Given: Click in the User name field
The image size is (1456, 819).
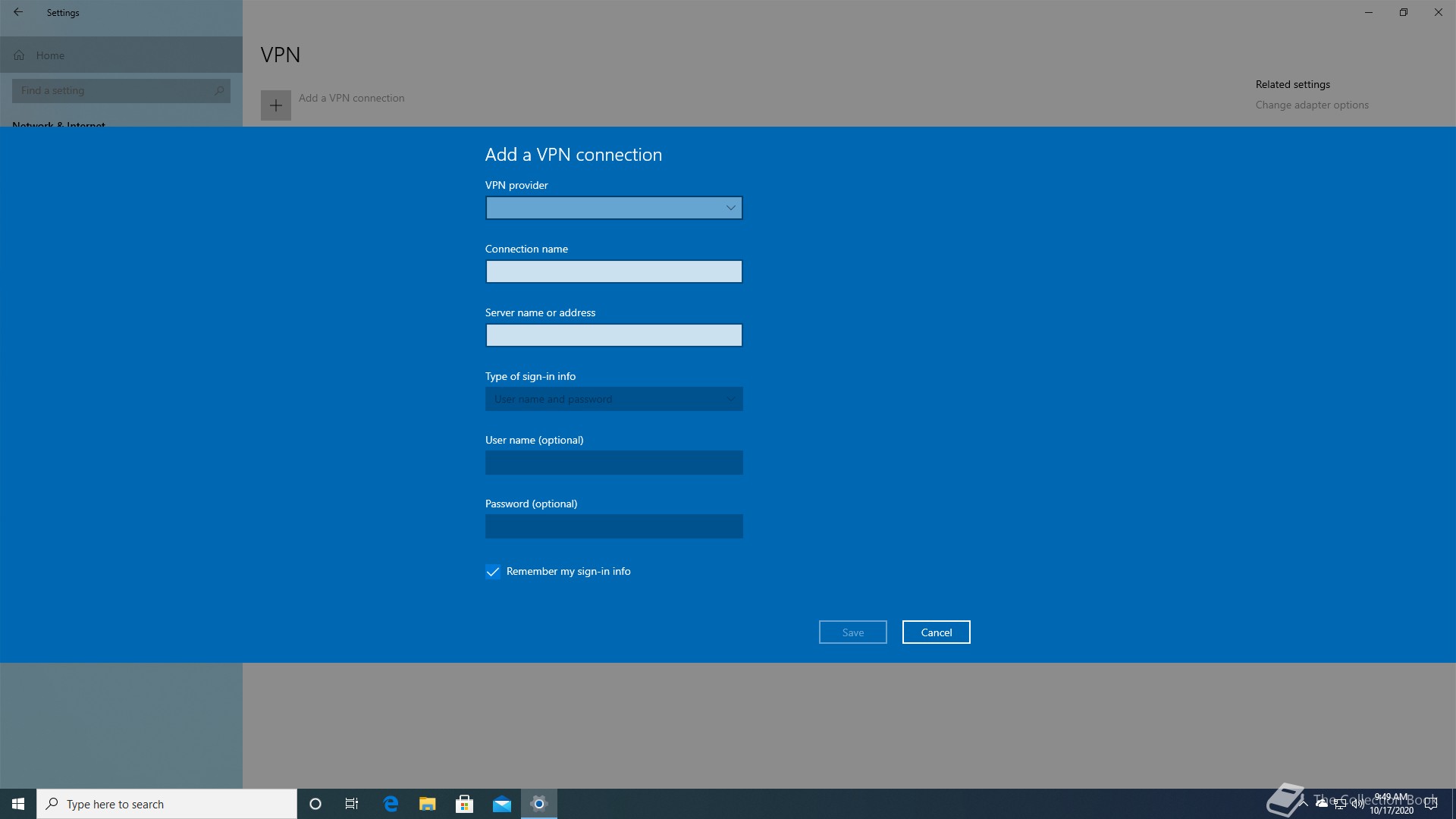Looking at the screenshot, I should (x=613, y=463).
